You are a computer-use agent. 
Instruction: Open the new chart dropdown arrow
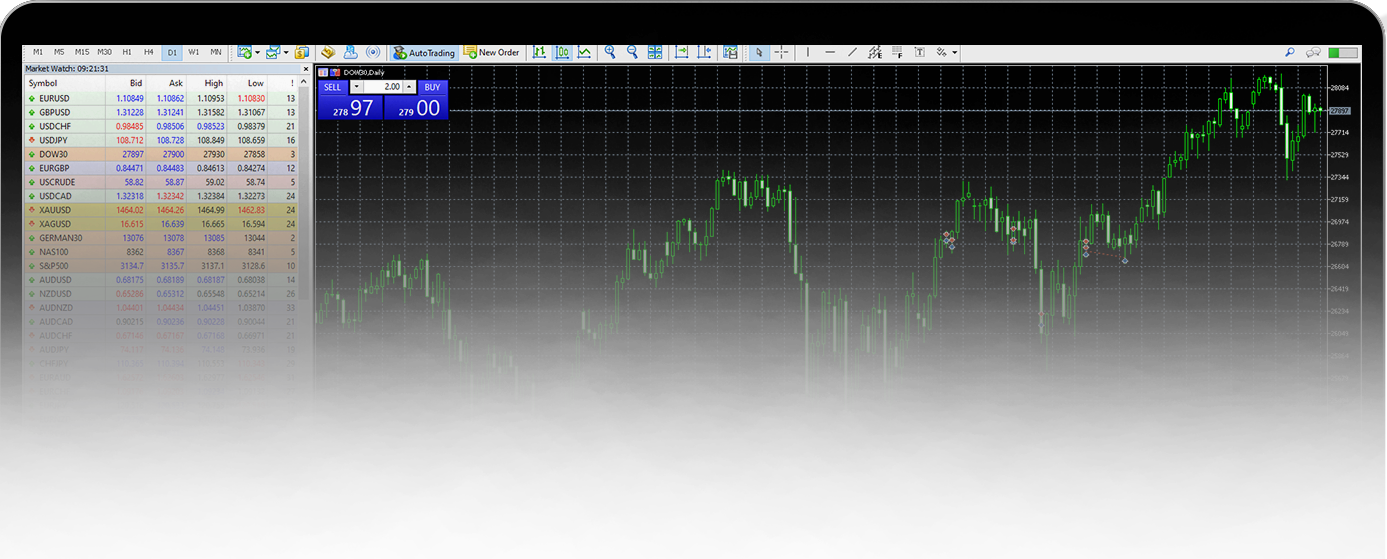(257, 52)
